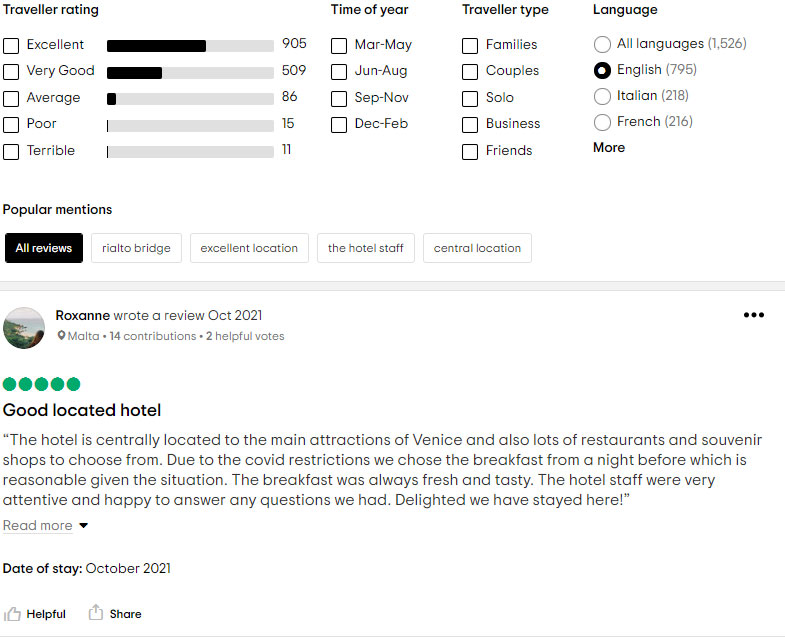The image size is (785, 637).
Task: Click the location pin icon beside Malta
Action: click(61, 336)
